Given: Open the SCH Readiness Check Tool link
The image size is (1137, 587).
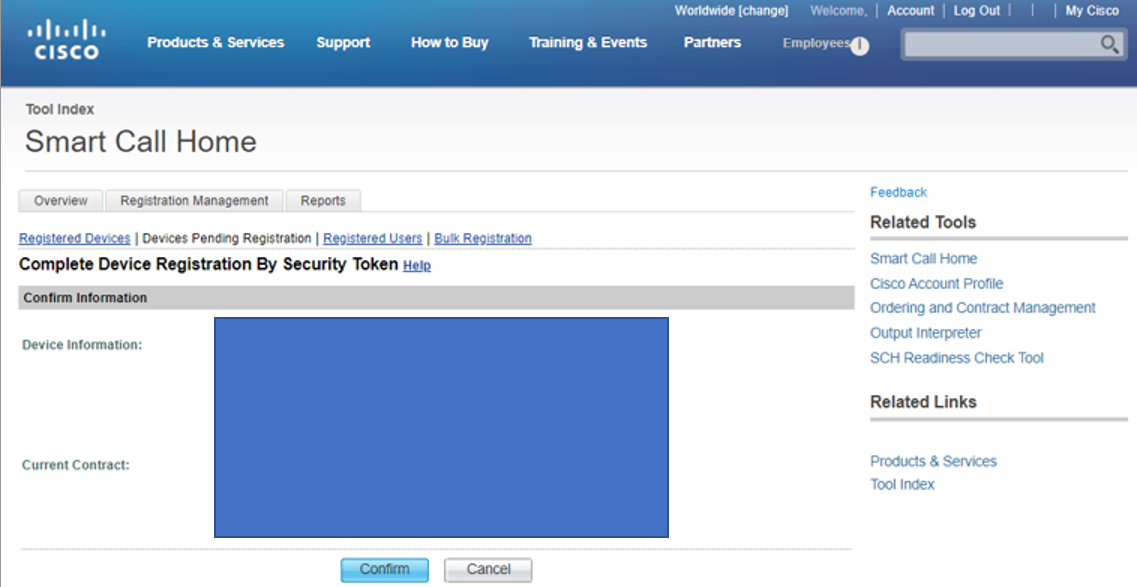Looking at the screenshot, I should coord(956,358).
